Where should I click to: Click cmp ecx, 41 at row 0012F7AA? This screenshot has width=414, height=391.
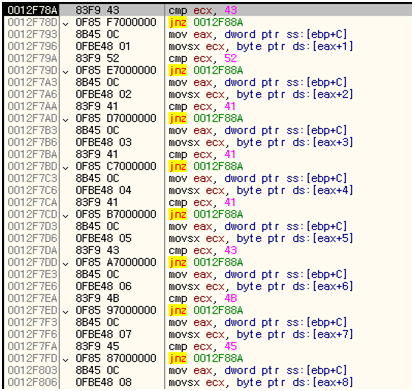click(202, 106)
